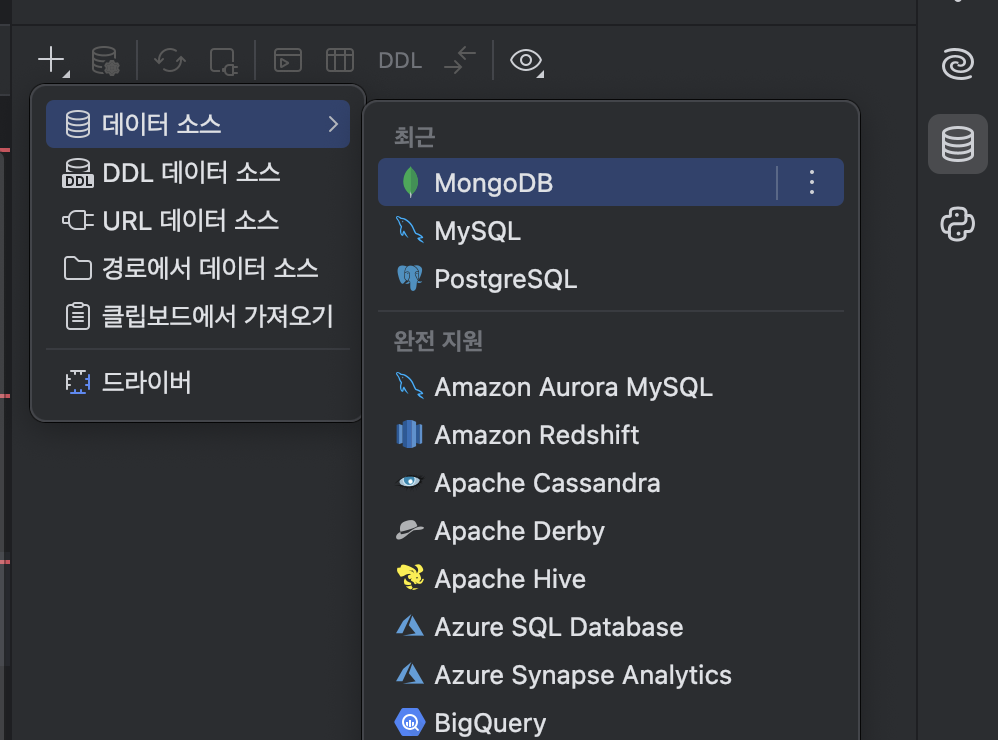Select Azure SQL Database data source
998x740 pixels.
[x=610, y=627]
